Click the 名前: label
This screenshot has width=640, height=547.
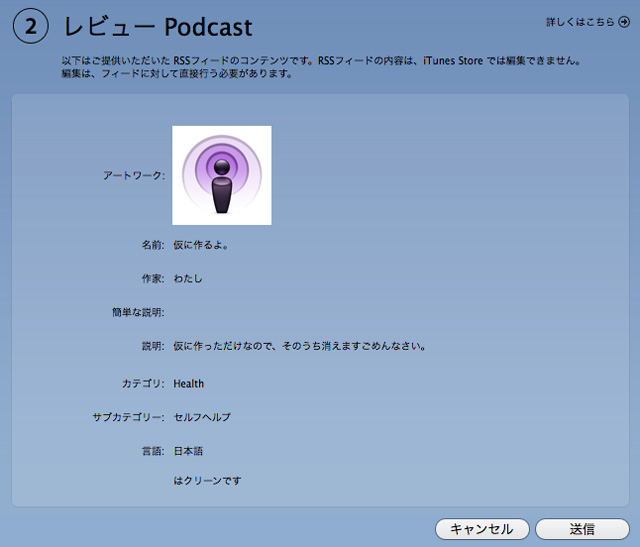pyautogui.click(x=153, y=245)
